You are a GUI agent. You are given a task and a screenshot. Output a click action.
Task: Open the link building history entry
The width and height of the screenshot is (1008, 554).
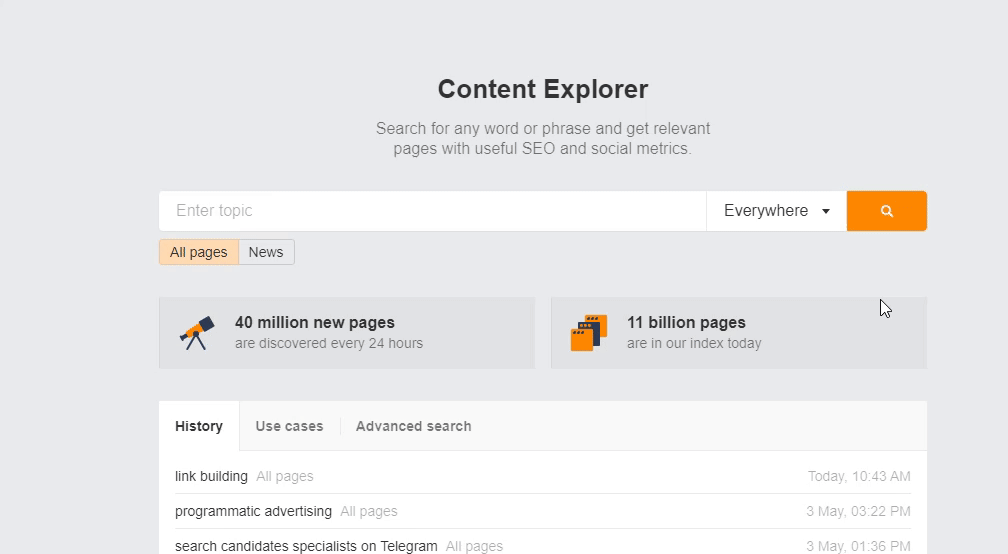(211, 476)
